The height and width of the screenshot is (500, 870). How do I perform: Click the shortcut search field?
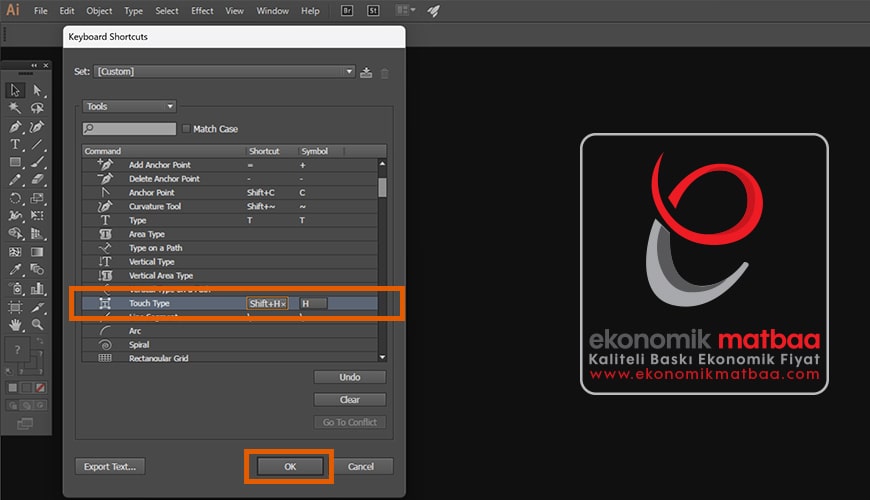[x=129, y=129]
